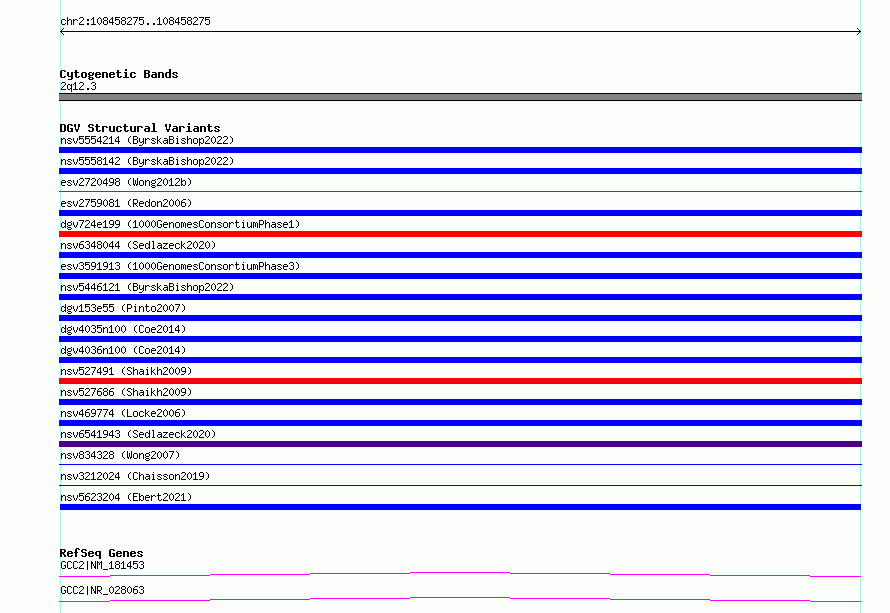Open gene GCC2|NM_181453
This screenshot has height=613, width=890.
pyautogui.click(x=102, y=565)
